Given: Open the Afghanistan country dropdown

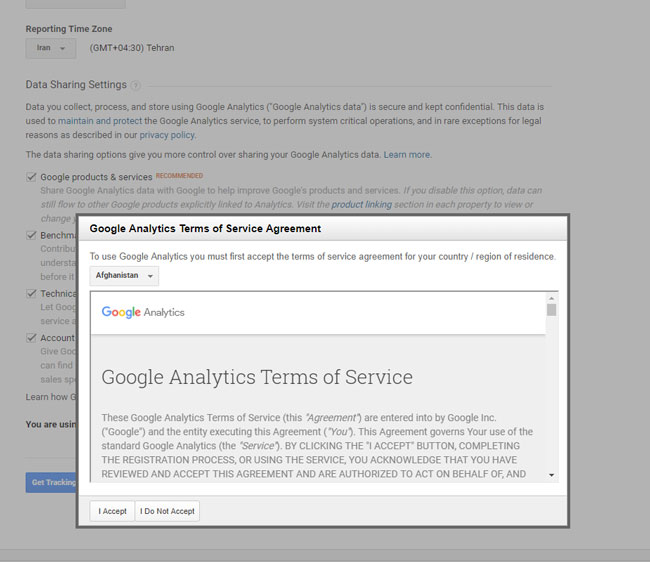Looking at the screenshot, I should coord(124,276).
